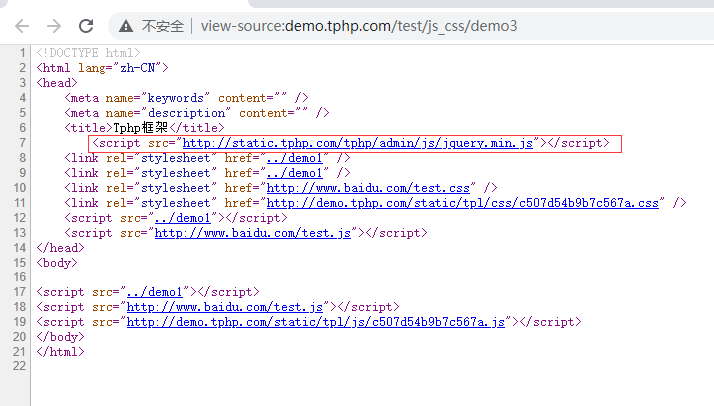This screenshot has height=406, width=714.
Task: Open the baidu.com/test.js link on line 13
Action: point(253,233)
